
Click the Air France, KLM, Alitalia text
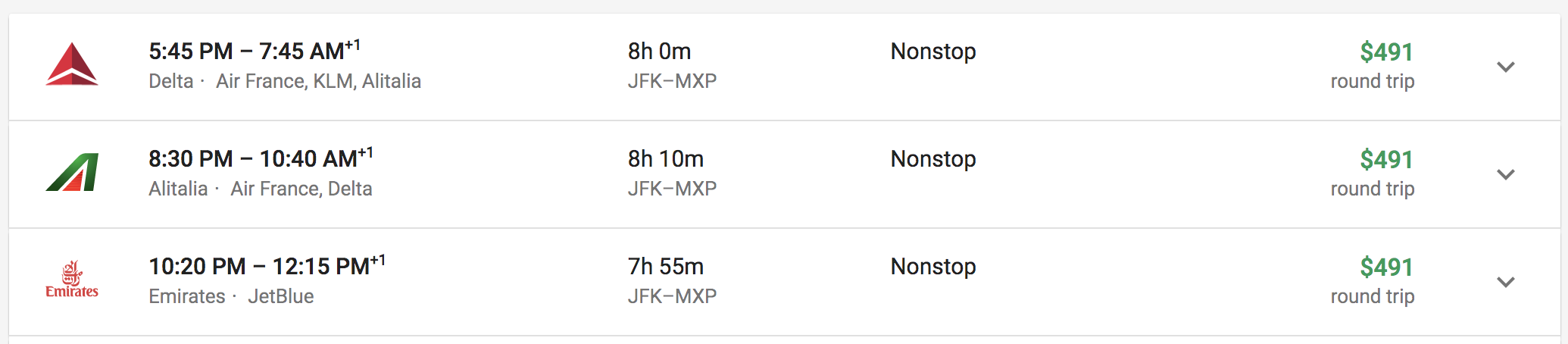click(x=318, y=81)
